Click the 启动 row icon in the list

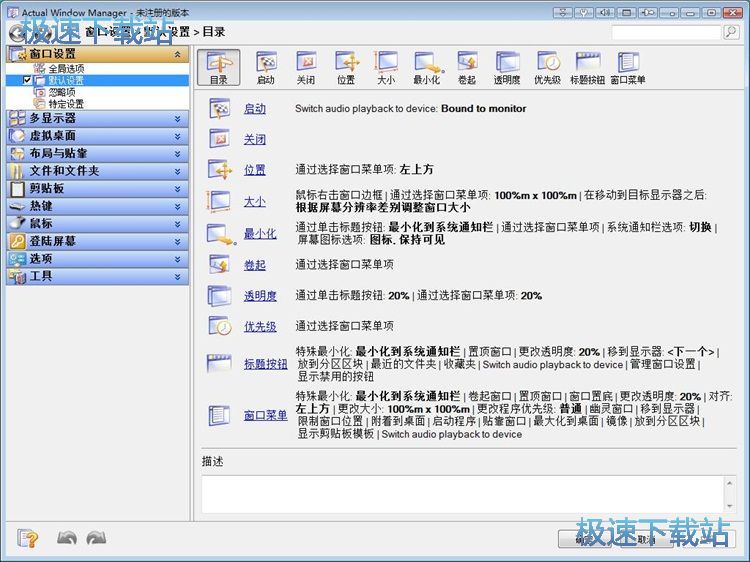(x=220, y=109)
